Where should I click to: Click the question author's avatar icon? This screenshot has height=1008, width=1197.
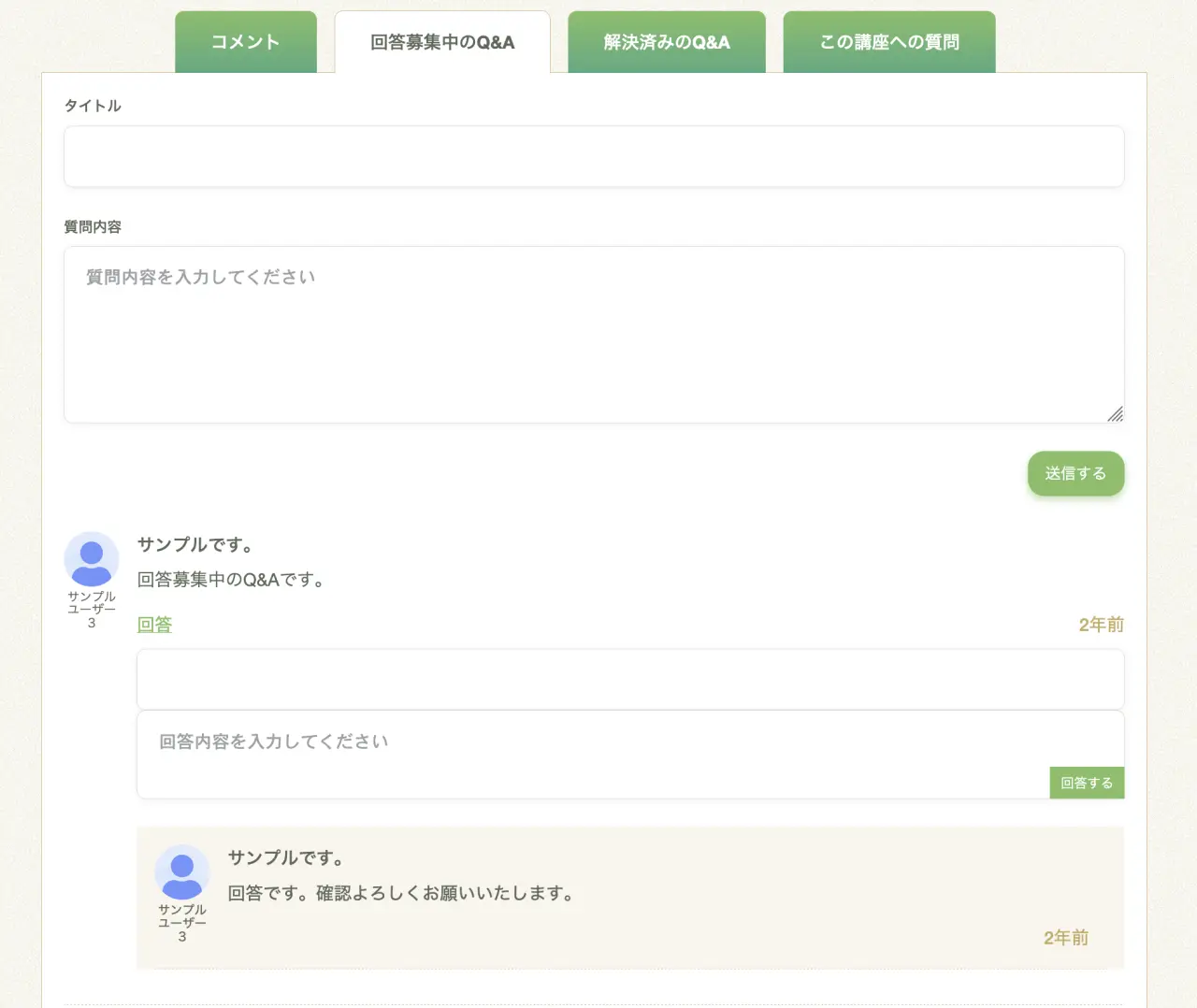[x=92, y=559]
